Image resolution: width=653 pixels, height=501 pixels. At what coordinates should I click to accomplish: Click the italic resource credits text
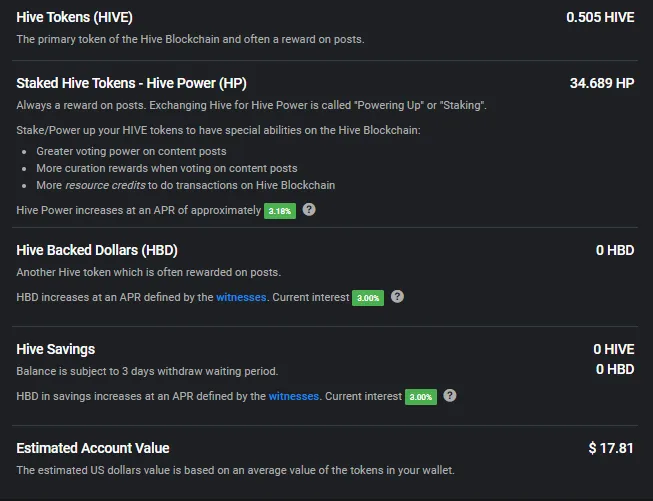pyautogui.click(x=105, y=185)
